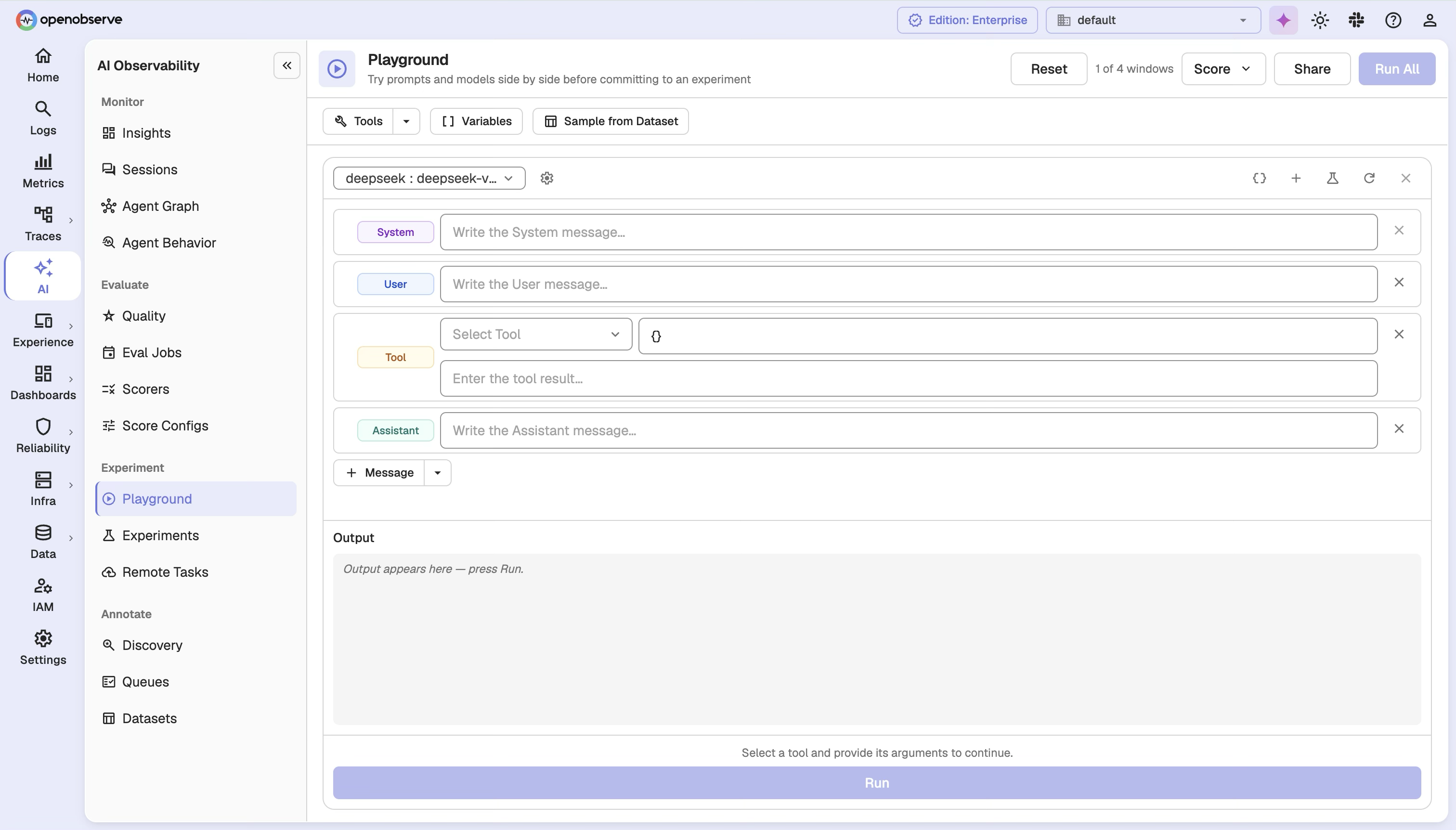1456x830 pixels.
Task: Open the AI assistant sparkle icon
Action: tap(1283, 21)
